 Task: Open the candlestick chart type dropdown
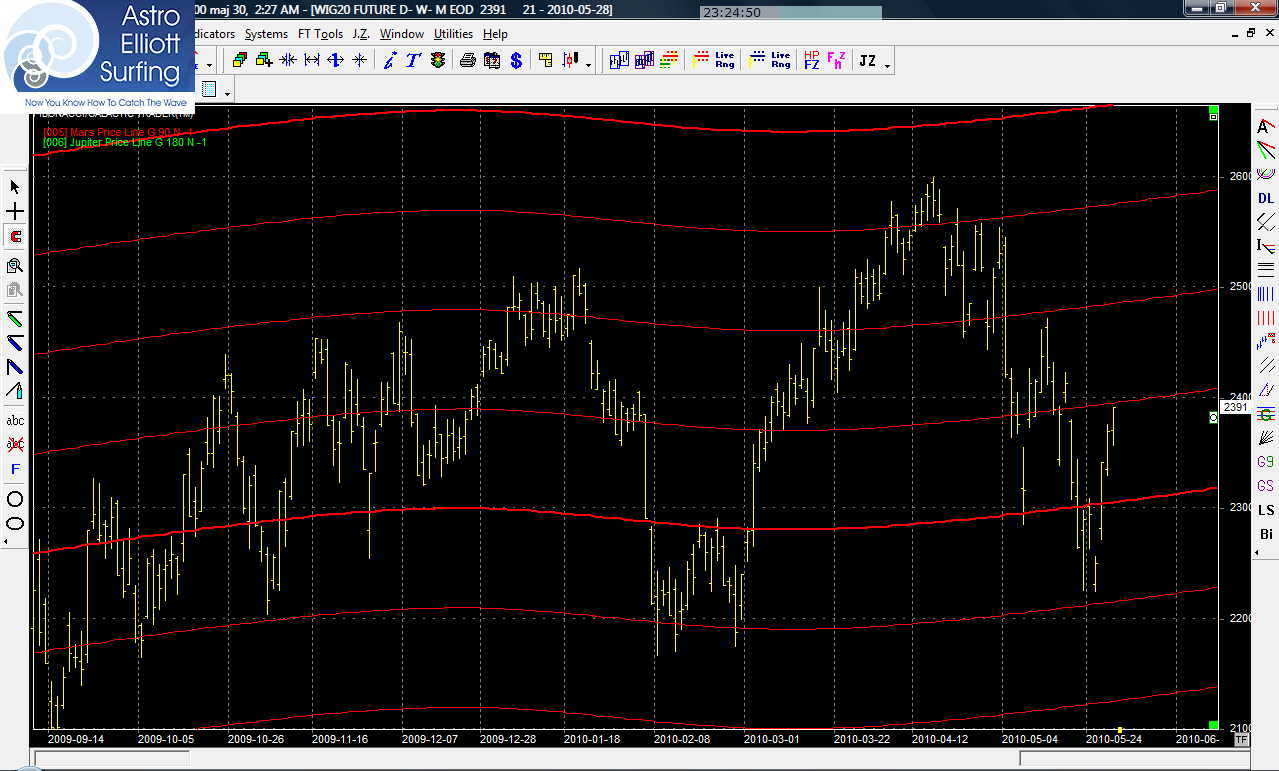[x=588, y=65]
